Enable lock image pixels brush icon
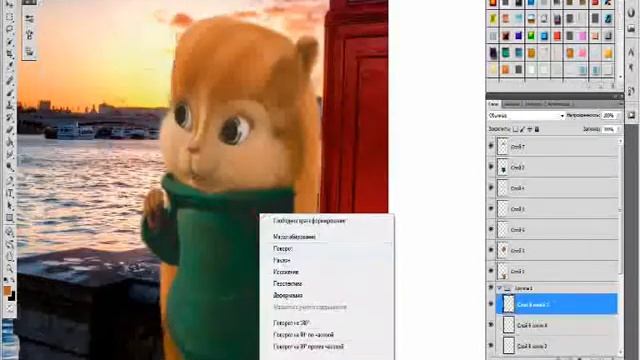The height and width of the screenshot is (360, 640). point(522,130)
